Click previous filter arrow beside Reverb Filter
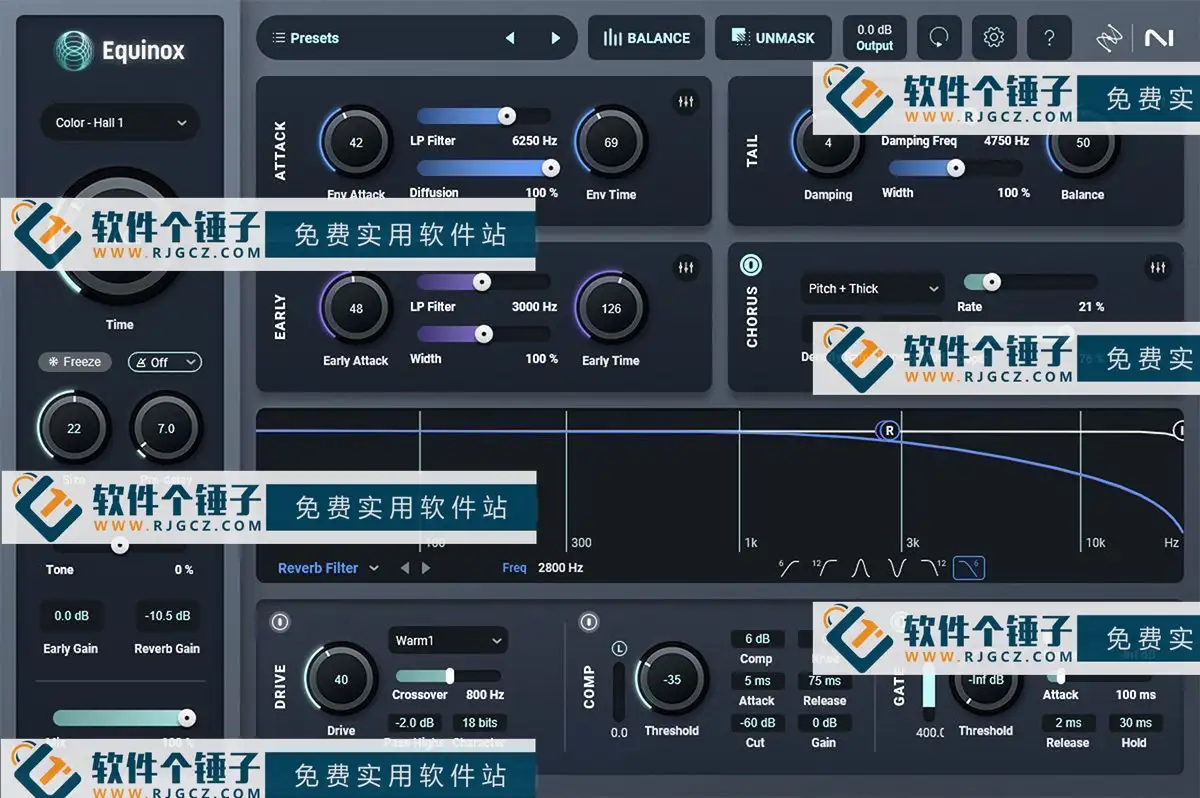Screen dimensions: 1200x798 [405, 568]
